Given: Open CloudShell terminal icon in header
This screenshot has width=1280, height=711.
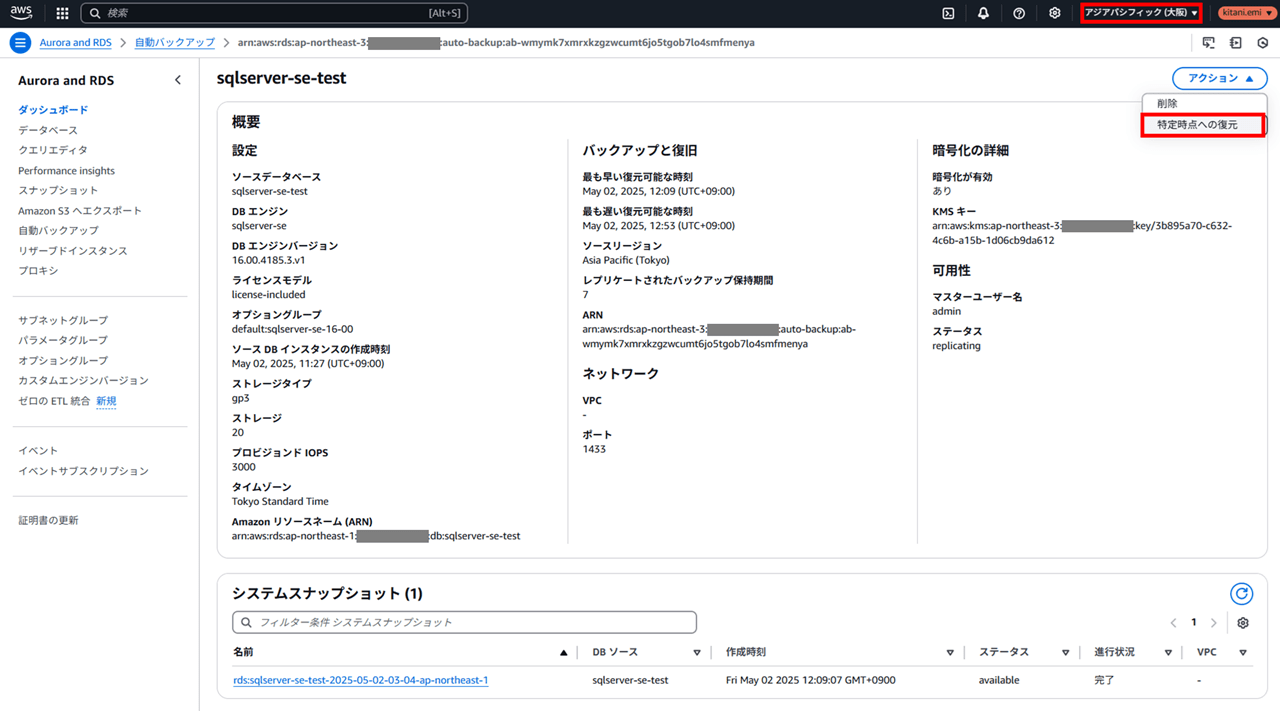Looking at the screenshot, I should (x=948, y=13).
